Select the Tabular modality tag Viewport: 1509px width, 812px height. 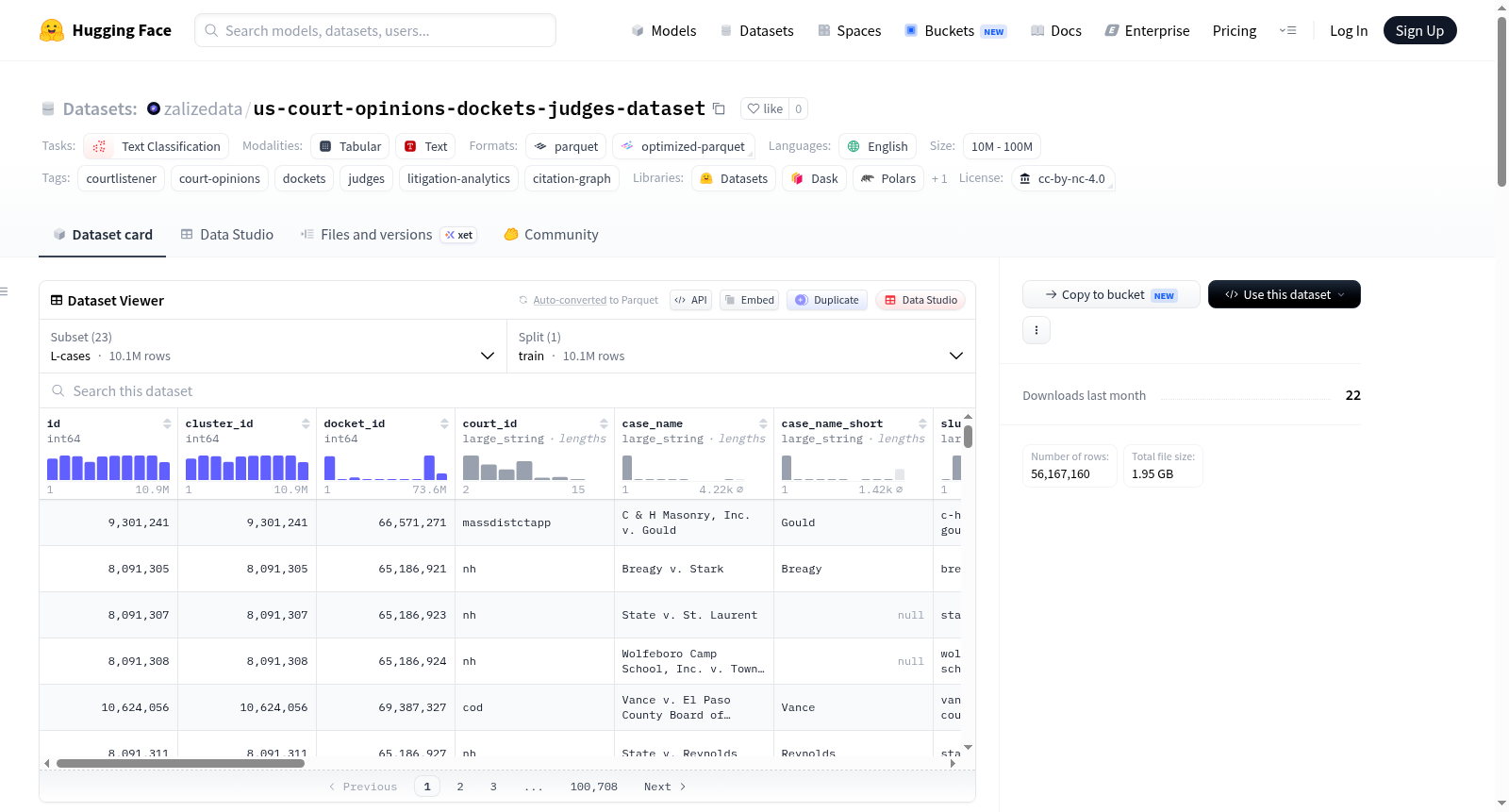(x=350, y=146)
